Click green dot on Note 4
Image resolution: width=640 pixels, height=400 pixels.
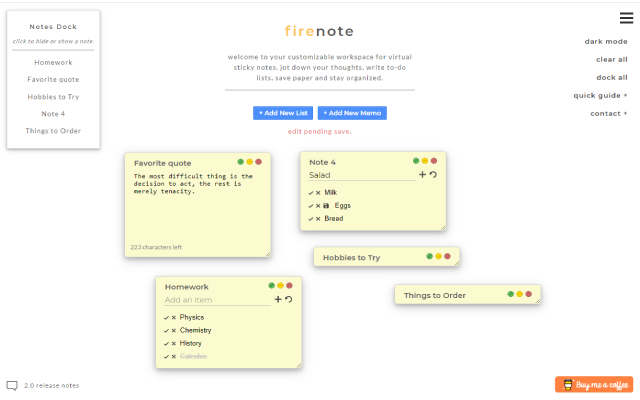coord(416,161)
